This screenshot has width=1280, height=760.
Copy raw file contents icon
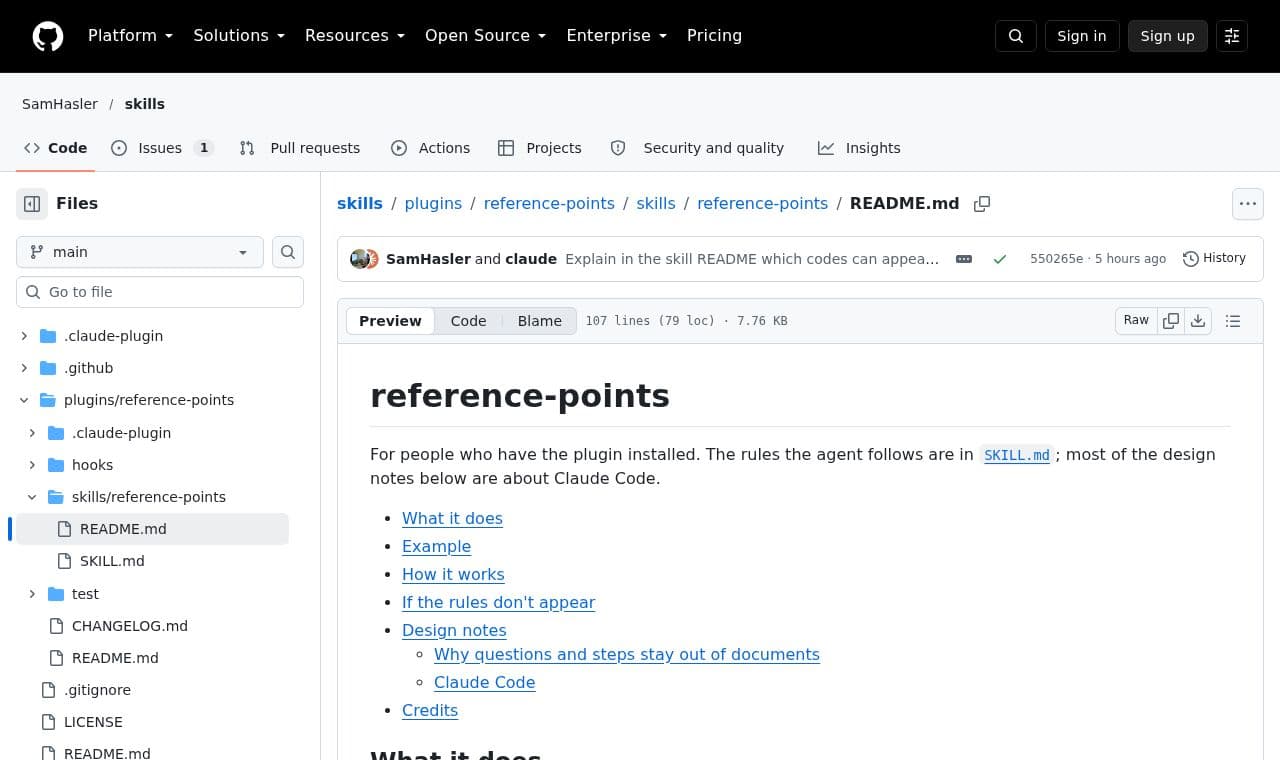coord(1171,321)
